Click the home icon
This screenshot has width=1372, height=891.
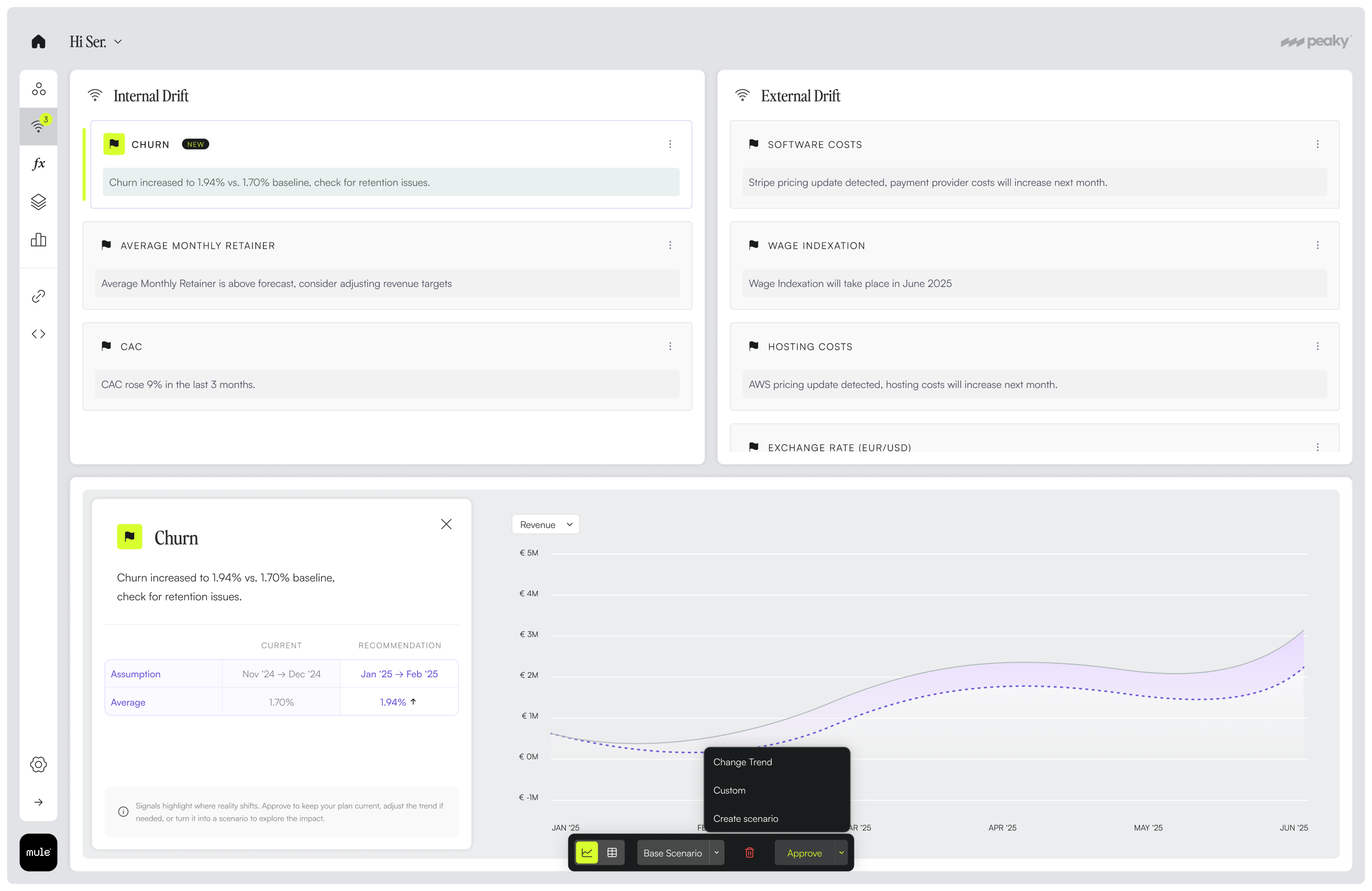[38, 41]
